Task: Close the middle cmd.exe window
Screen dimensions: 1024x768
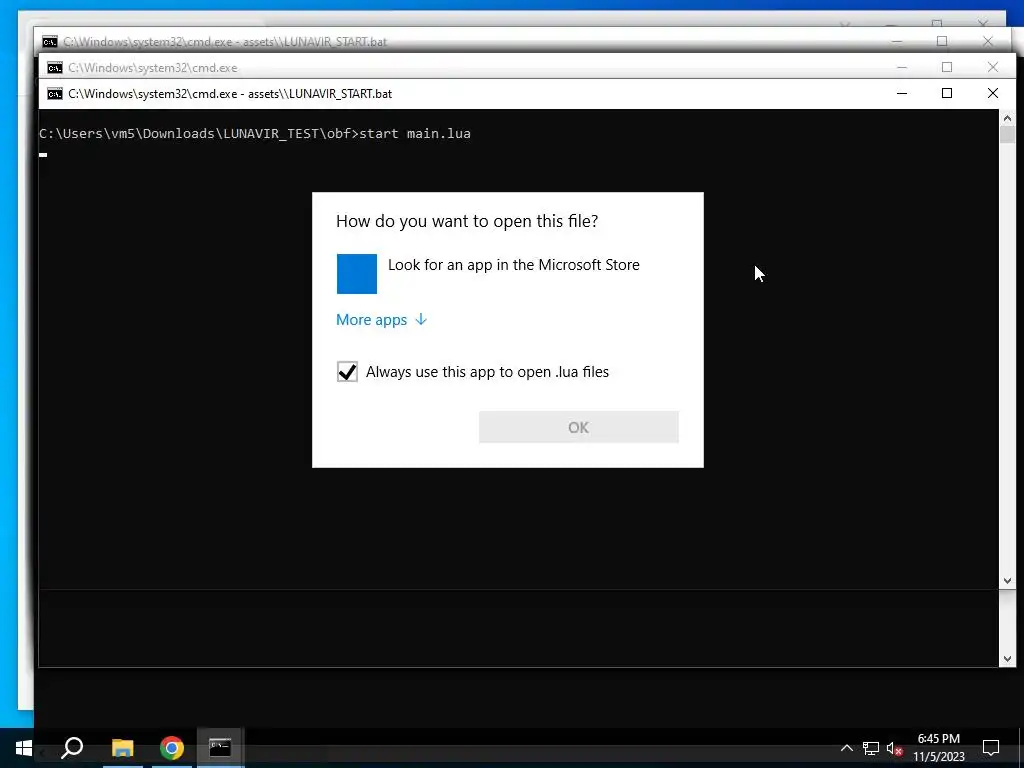Action: [993, 67]
